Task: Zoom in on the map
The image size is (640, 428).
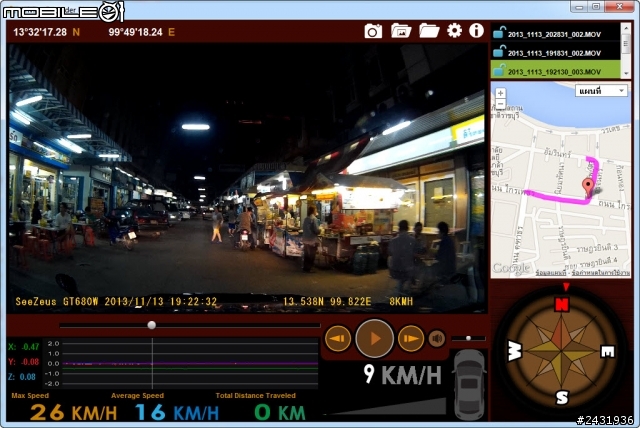Action: pyautogui.click(x=501, y=93)
